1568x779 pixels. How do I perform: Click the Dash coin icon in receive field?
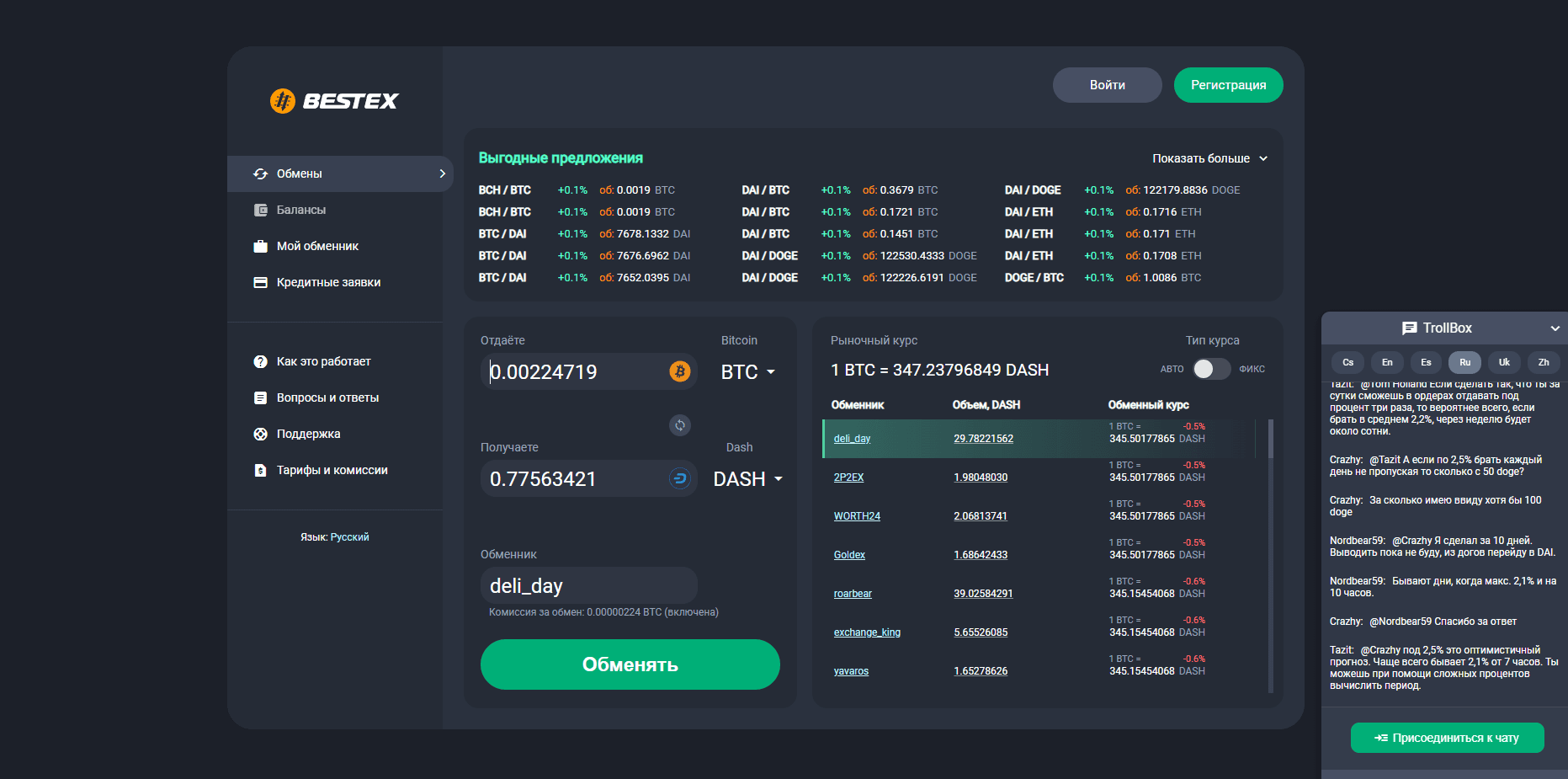[680, 478]
